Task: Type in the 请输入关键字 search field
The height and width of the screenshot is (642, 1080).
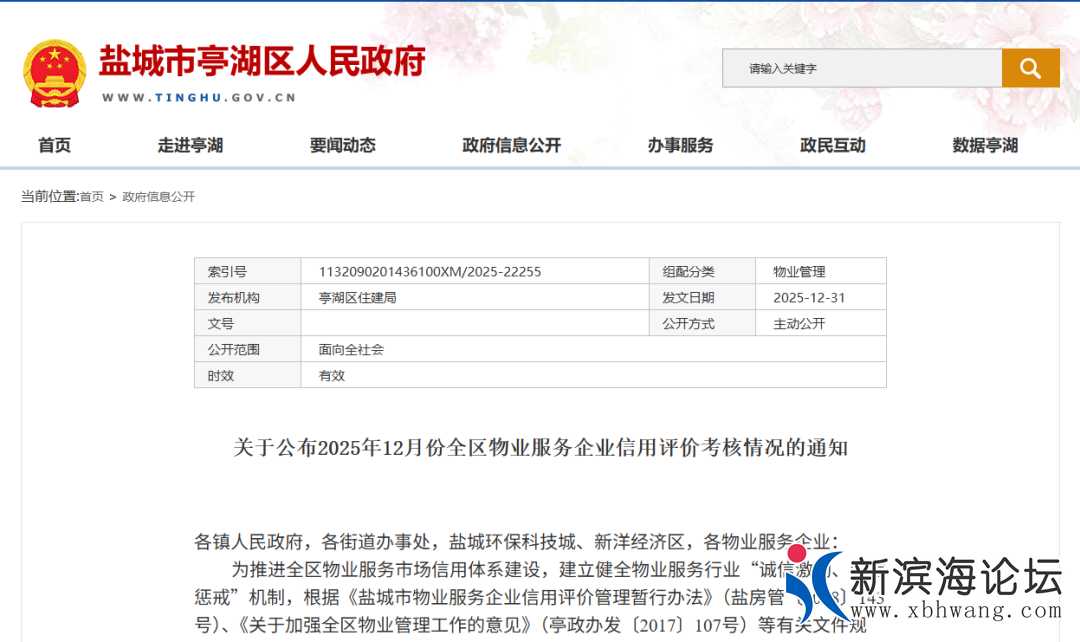Action: [861, 68]
